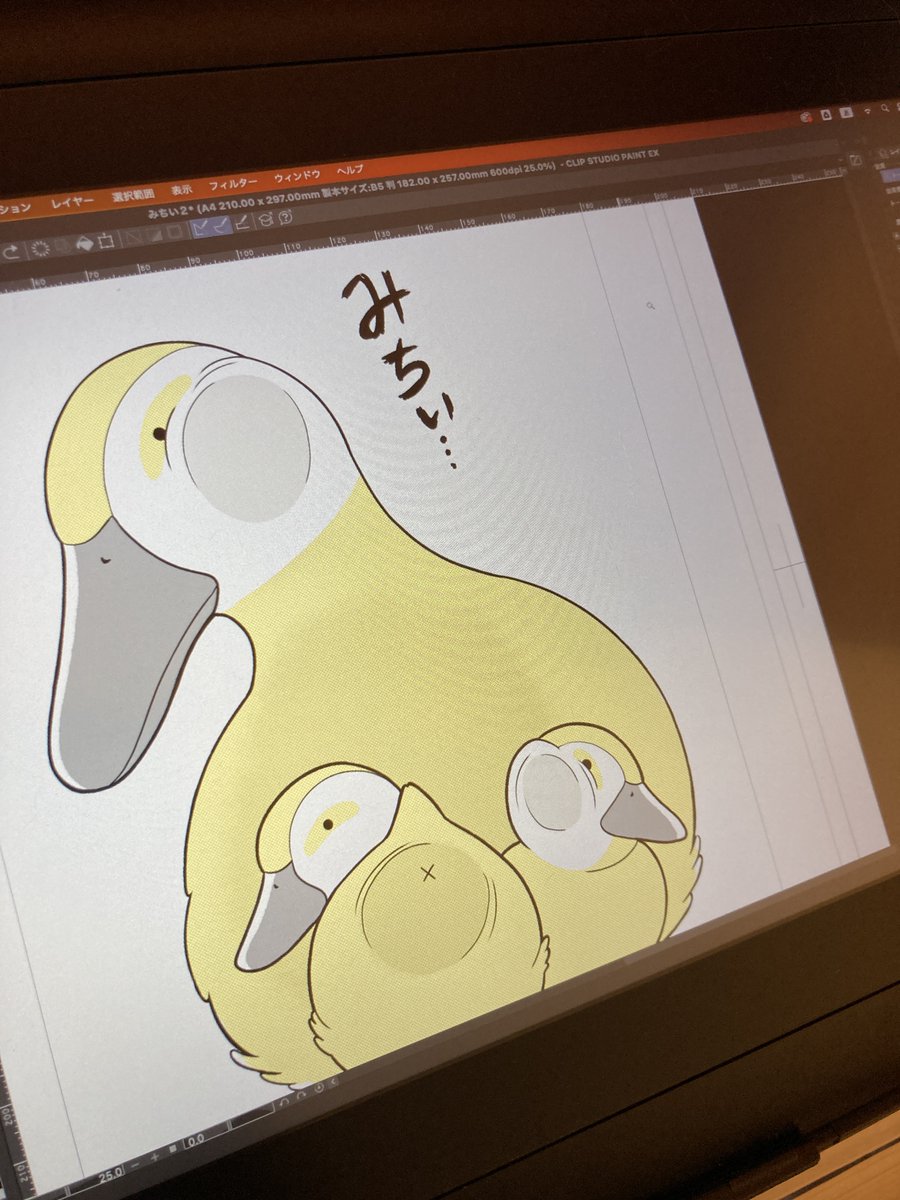Open the フィルター (Filter) menu

tap(233, 185)
